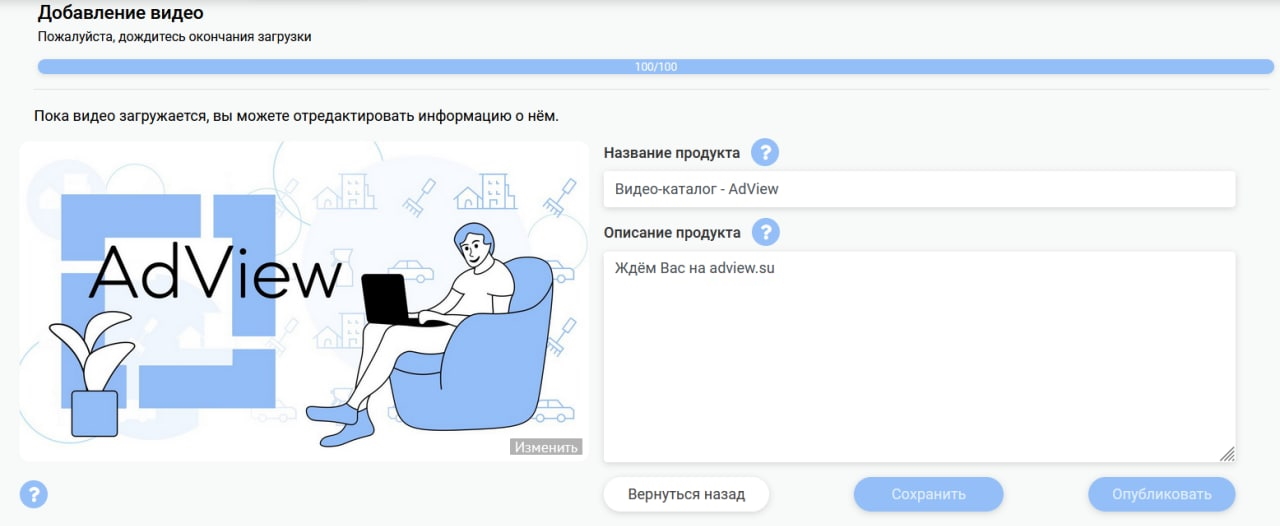Image resolution: width=1280 pixels, height=526 pixels.
Task: Open help icon beside Название продукта
Action: click(x=765, y=153)
